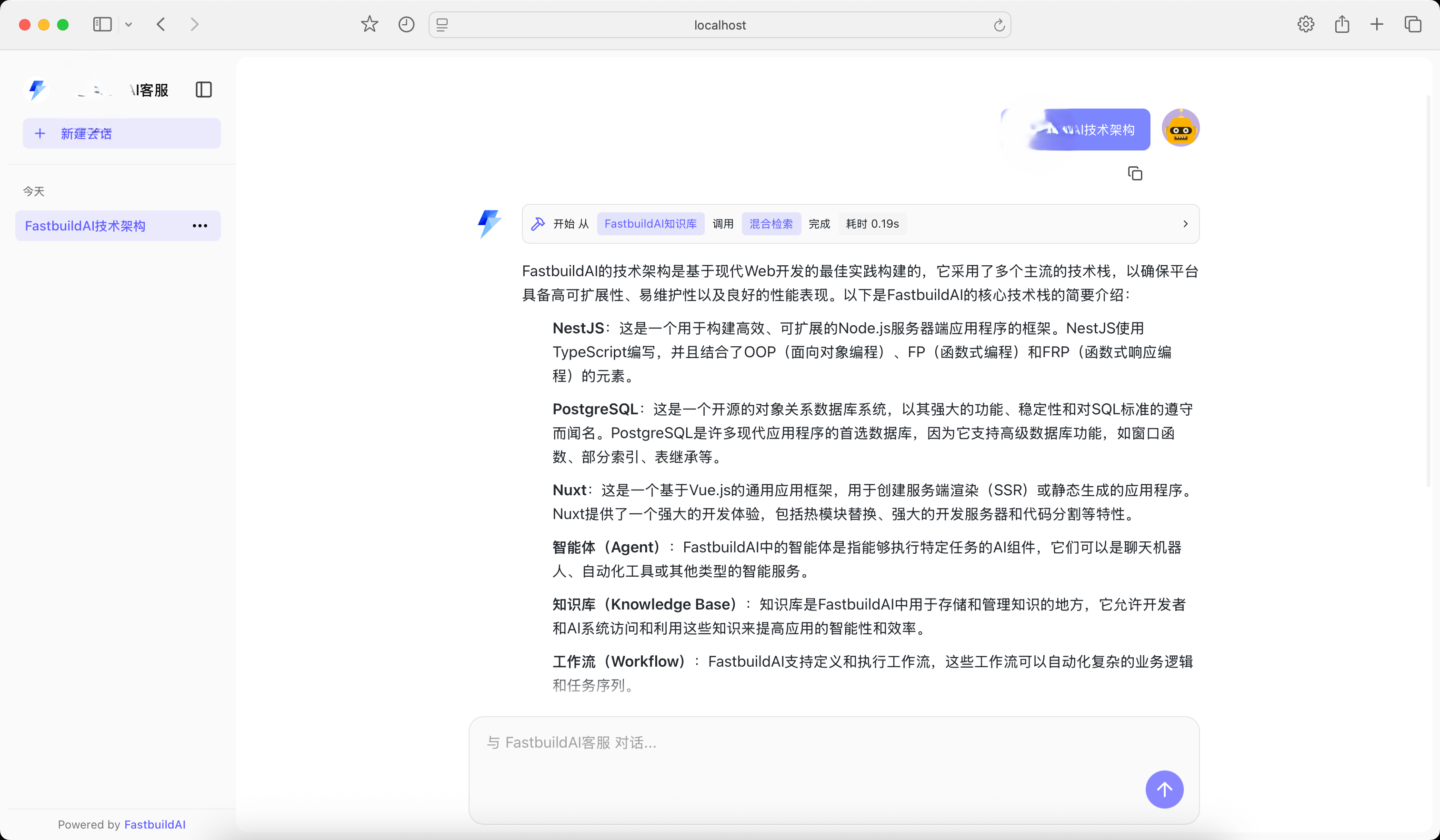
Task: Expand the retrieval details with right chevron
Action: tap(1185, 223)
